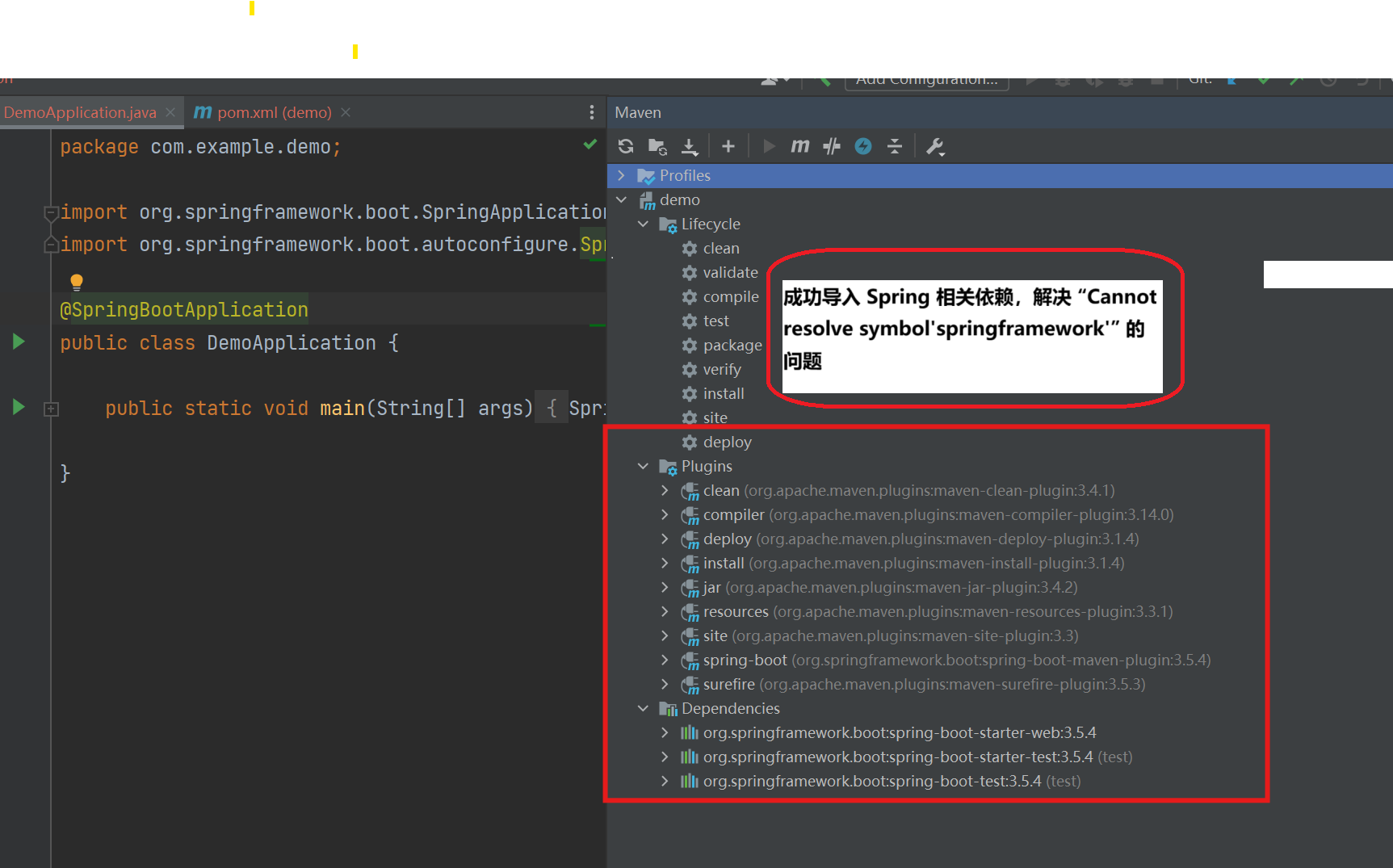This screenshot has width=1393, height=868.
Task: Select the install lifecycle goal
Action: (713, 393)
